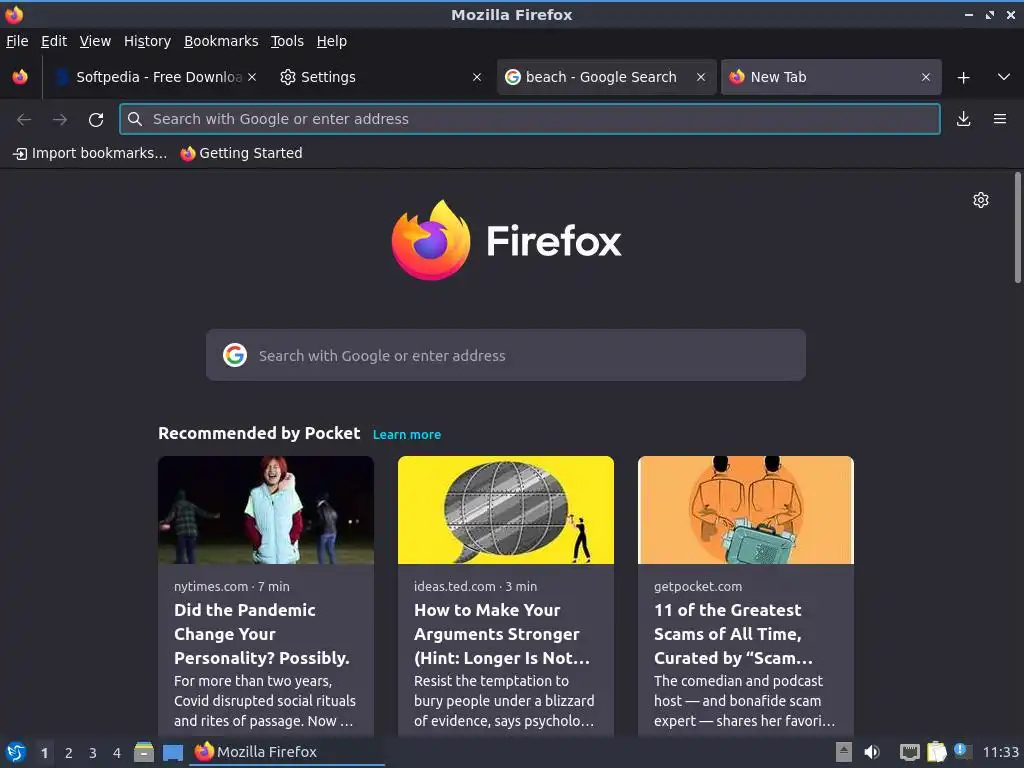
Task: Click the show desktop taskbar icon
Action: pos(173,753)
